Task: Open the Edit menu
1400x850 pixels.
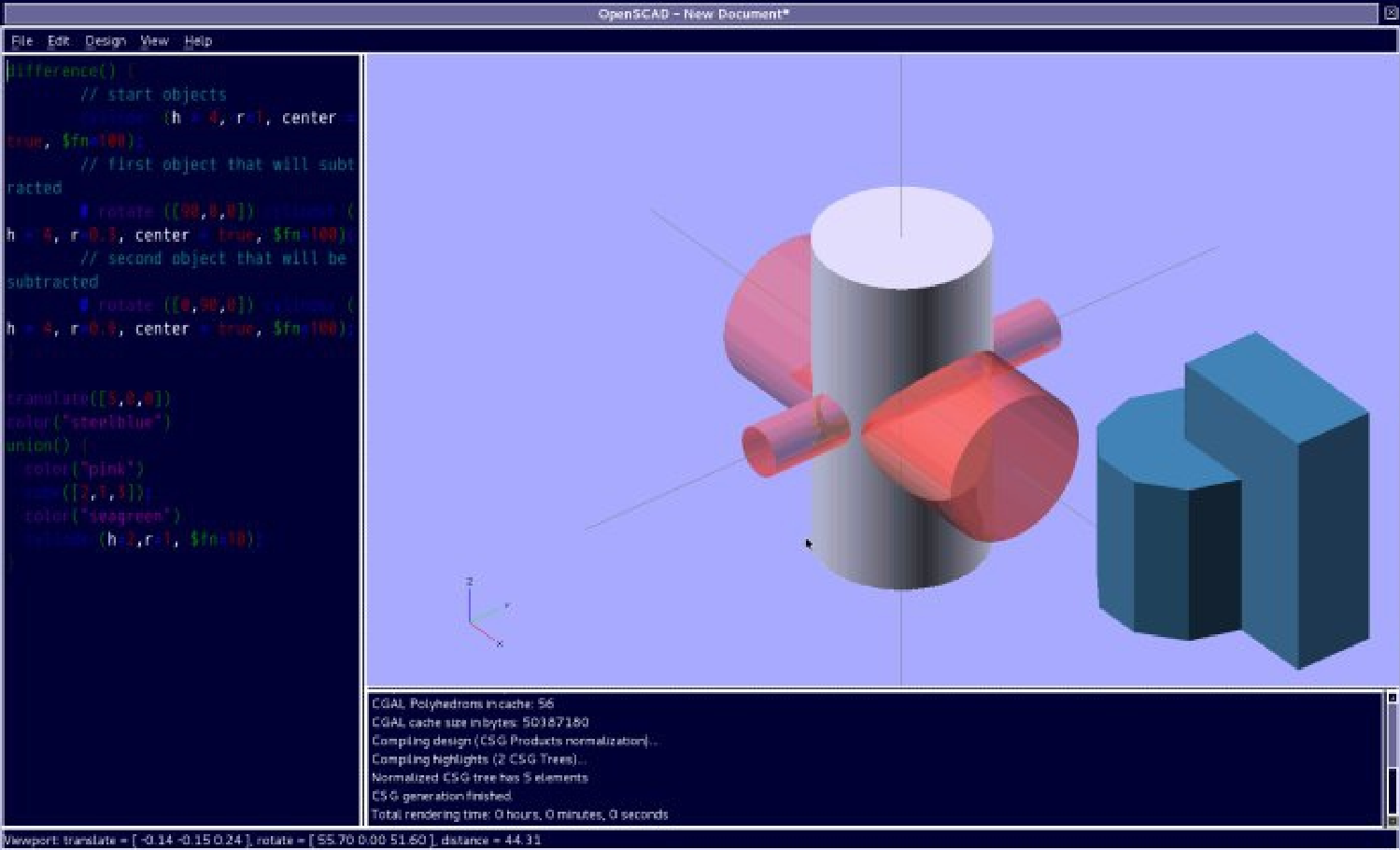Action: pos(59,41)
